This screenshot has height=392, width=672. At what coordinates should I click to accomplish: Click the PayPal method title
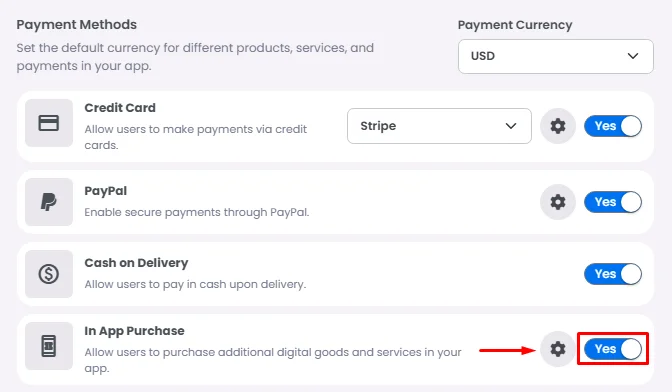coord(105,191)
